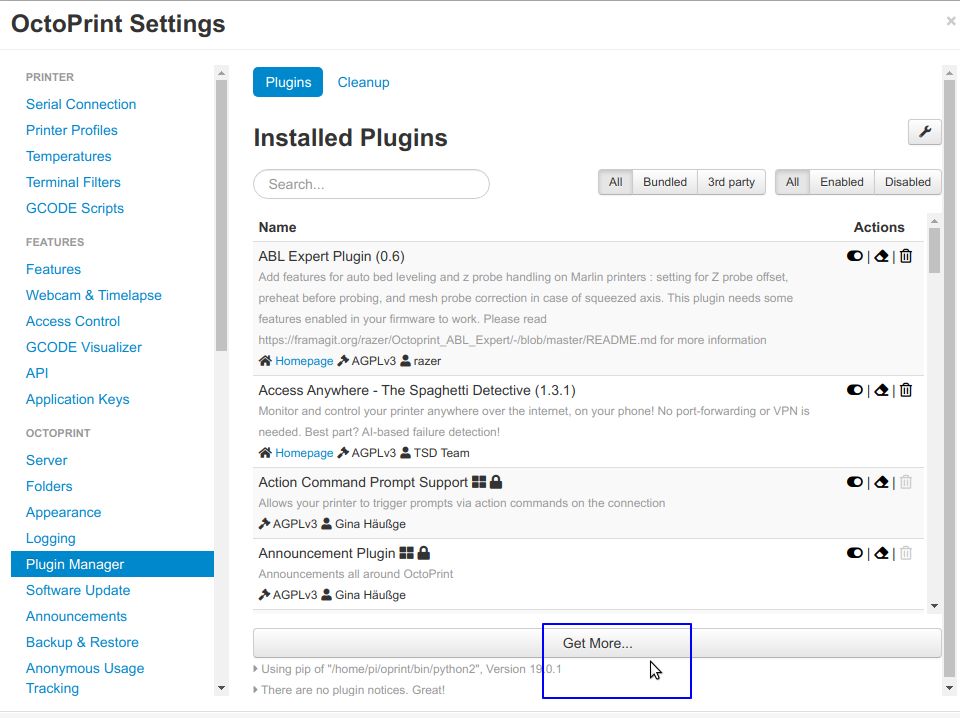Switch to the Cleanup tab
The width and height of the screenshot is (960, 718).
363,82
